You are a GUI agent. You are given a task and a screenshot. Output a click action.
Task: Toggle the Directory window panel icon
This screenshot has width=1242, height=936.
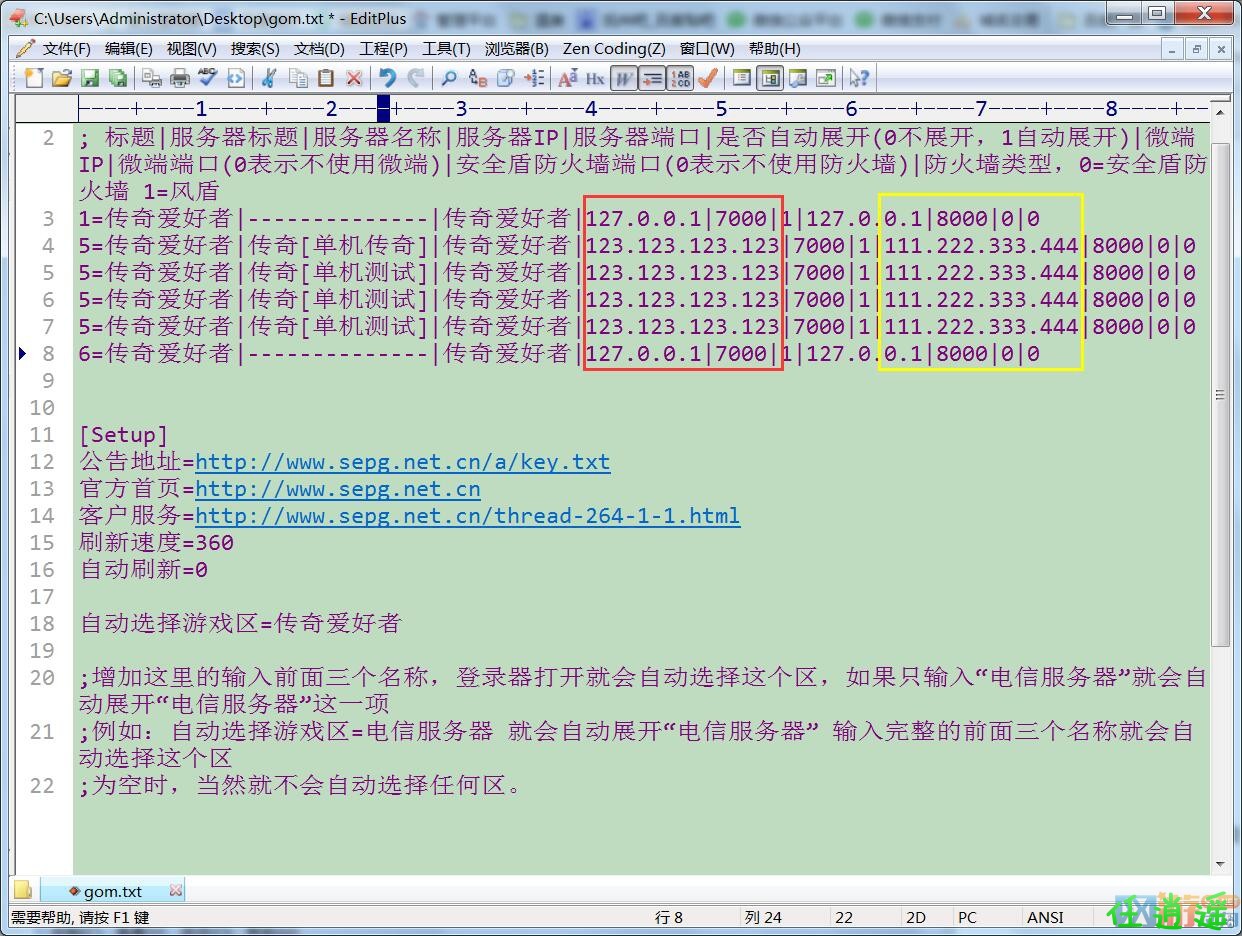(742, 78)
